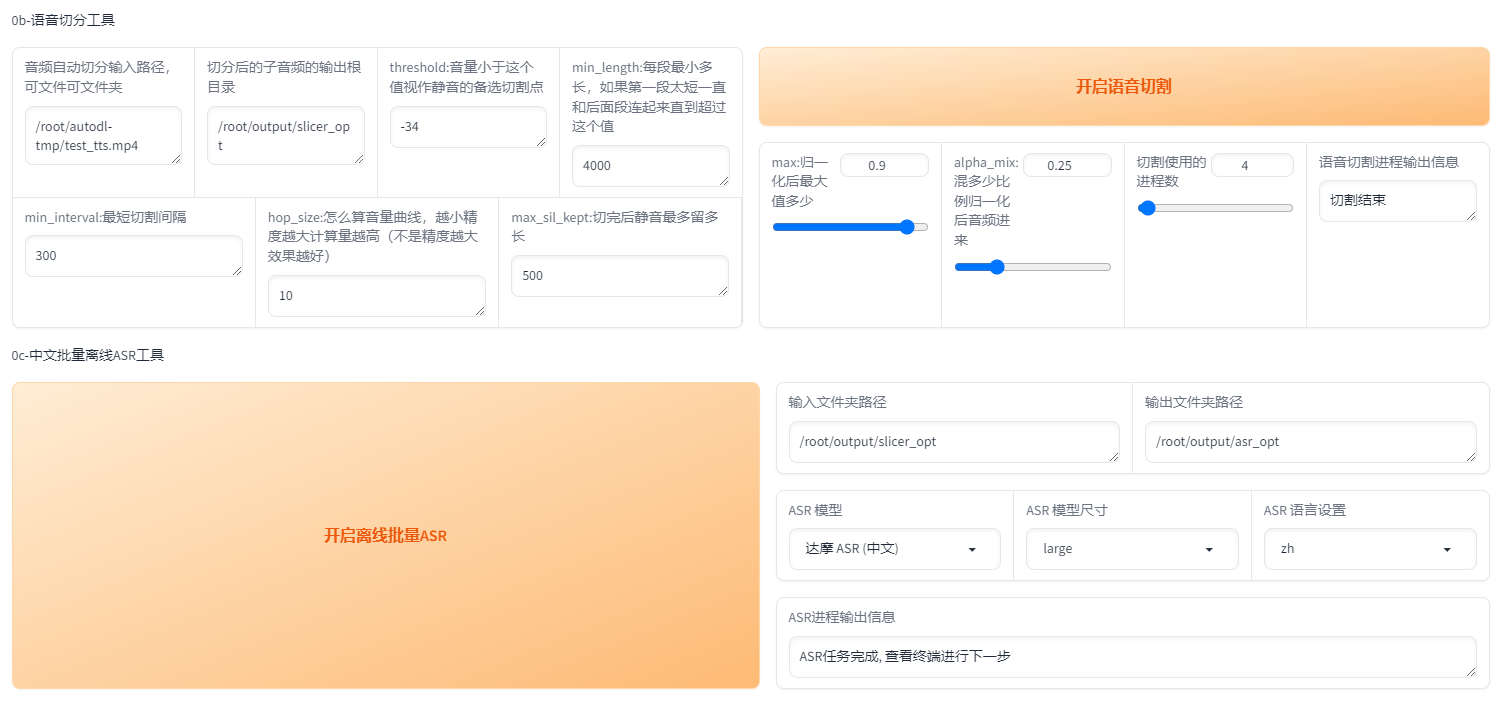Edit the alpha_mix value box showing 0.25
Screen dimensions: 1499x704
coord(1067,165)
